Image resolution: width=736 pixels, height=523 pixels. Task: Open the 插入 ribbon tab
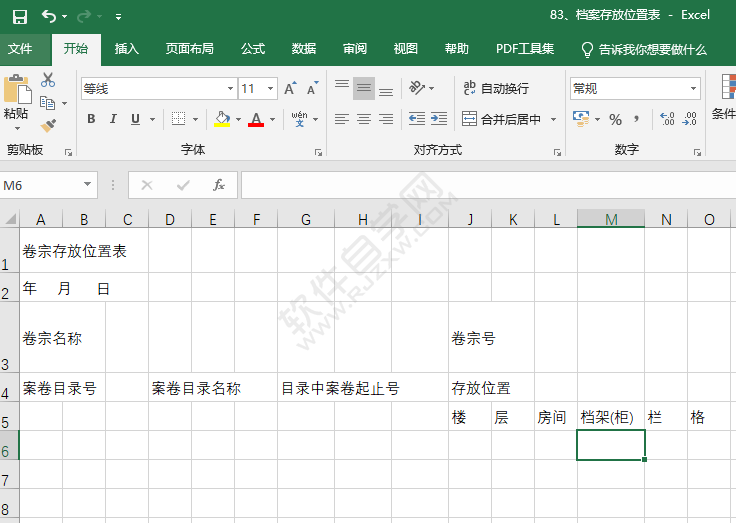[127, 49]
